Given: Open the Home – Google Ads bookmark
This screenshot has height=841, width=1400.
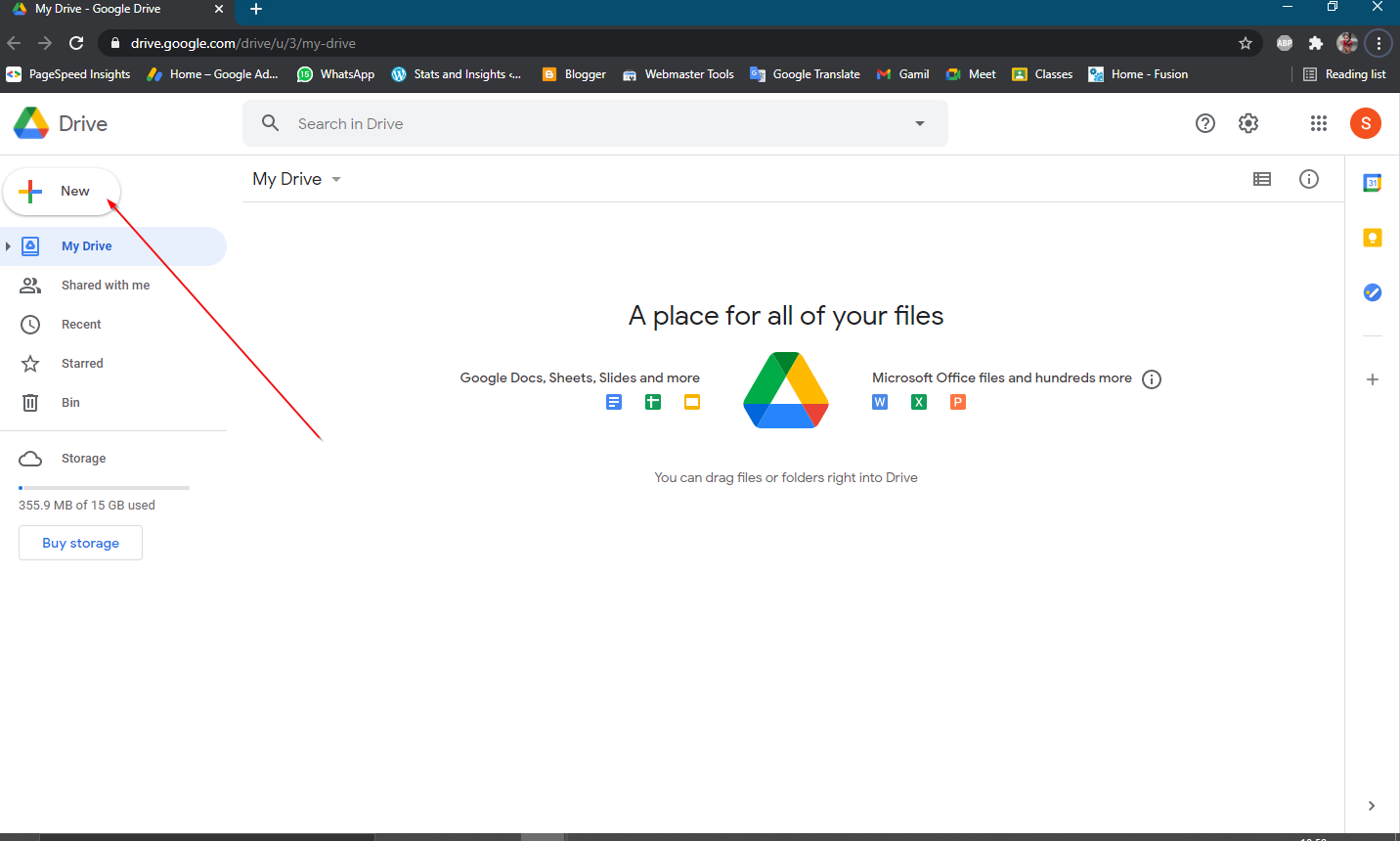Looking at the screenshot, I should (x=212, y=74).
